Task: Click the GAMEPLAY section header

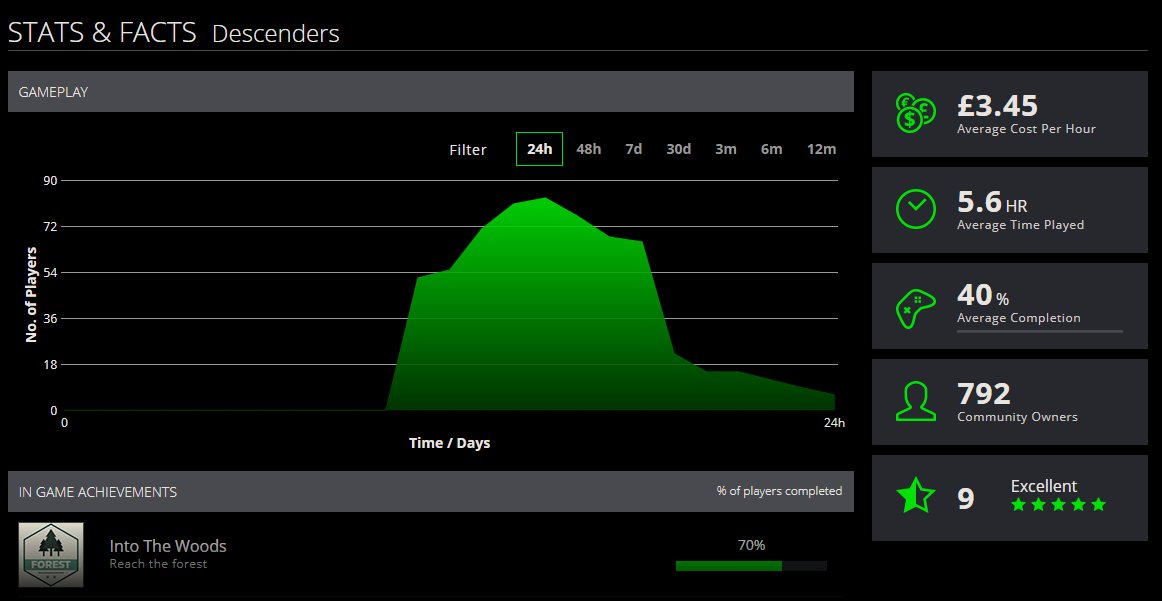Action: point(431,92)
